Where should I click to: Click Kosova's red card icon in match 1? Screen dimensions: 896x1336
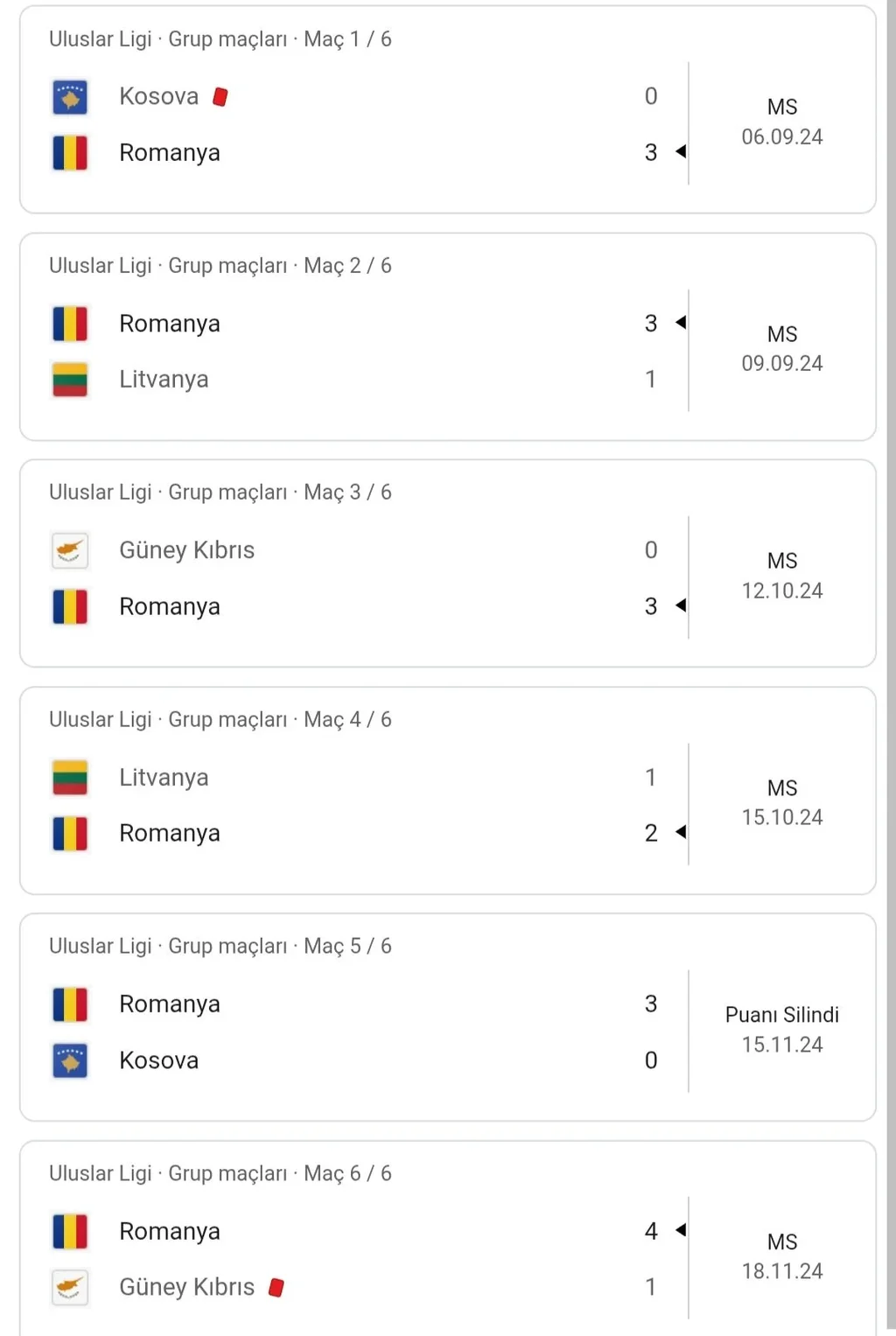click(x=220, y=96)
